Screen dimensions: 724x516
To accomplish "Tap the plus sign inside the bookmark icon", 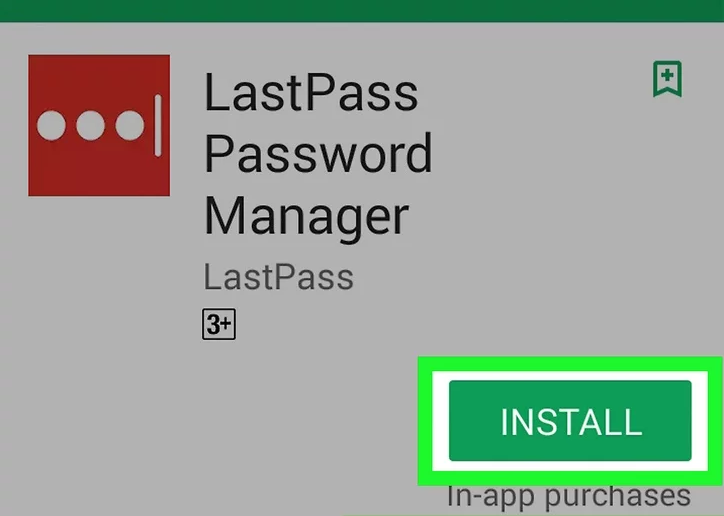I will [x=667, y=74].
